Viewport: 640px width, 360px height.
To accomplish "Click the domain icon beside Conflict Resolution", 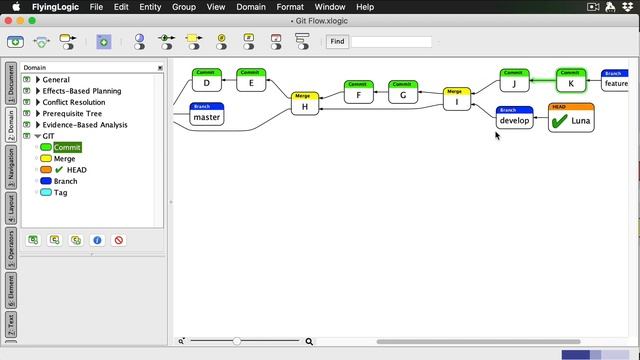I will (x=27, y=102).
